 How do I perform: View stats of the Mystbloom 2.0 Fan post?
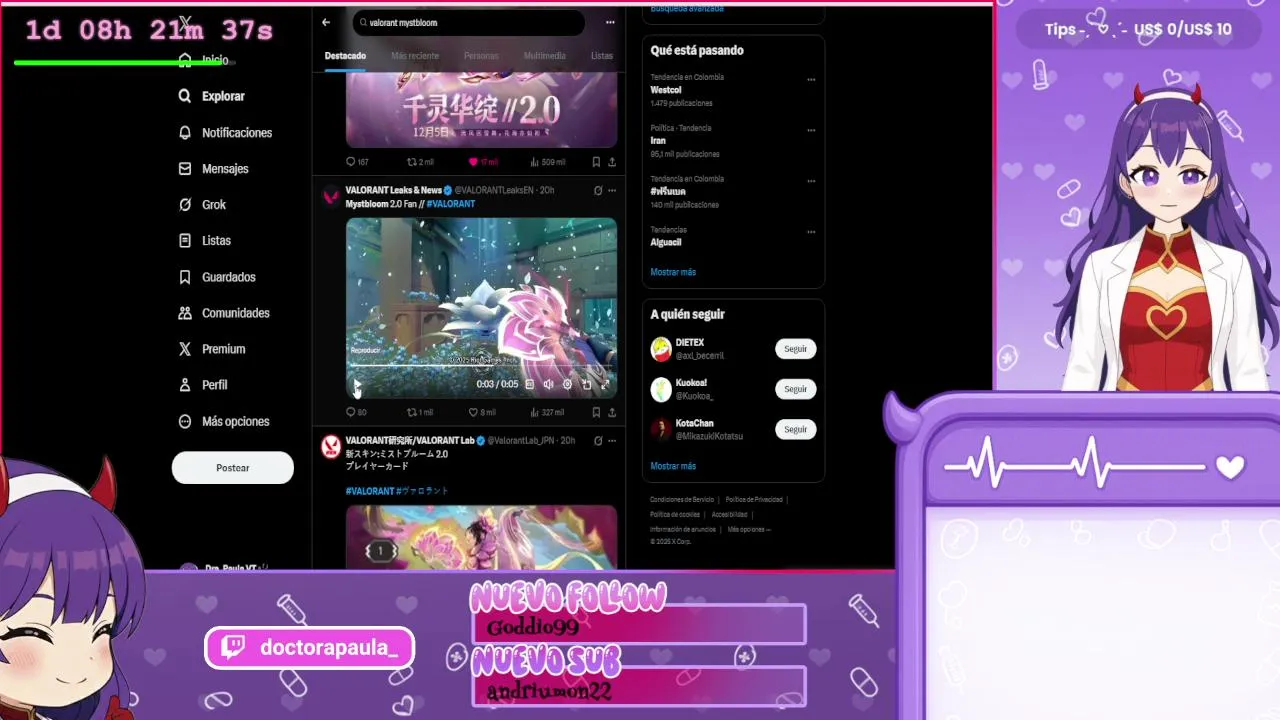point(548,412)
